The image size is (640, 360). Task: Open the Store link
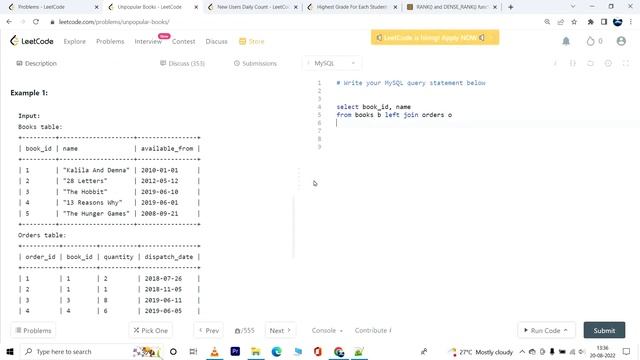252,41
